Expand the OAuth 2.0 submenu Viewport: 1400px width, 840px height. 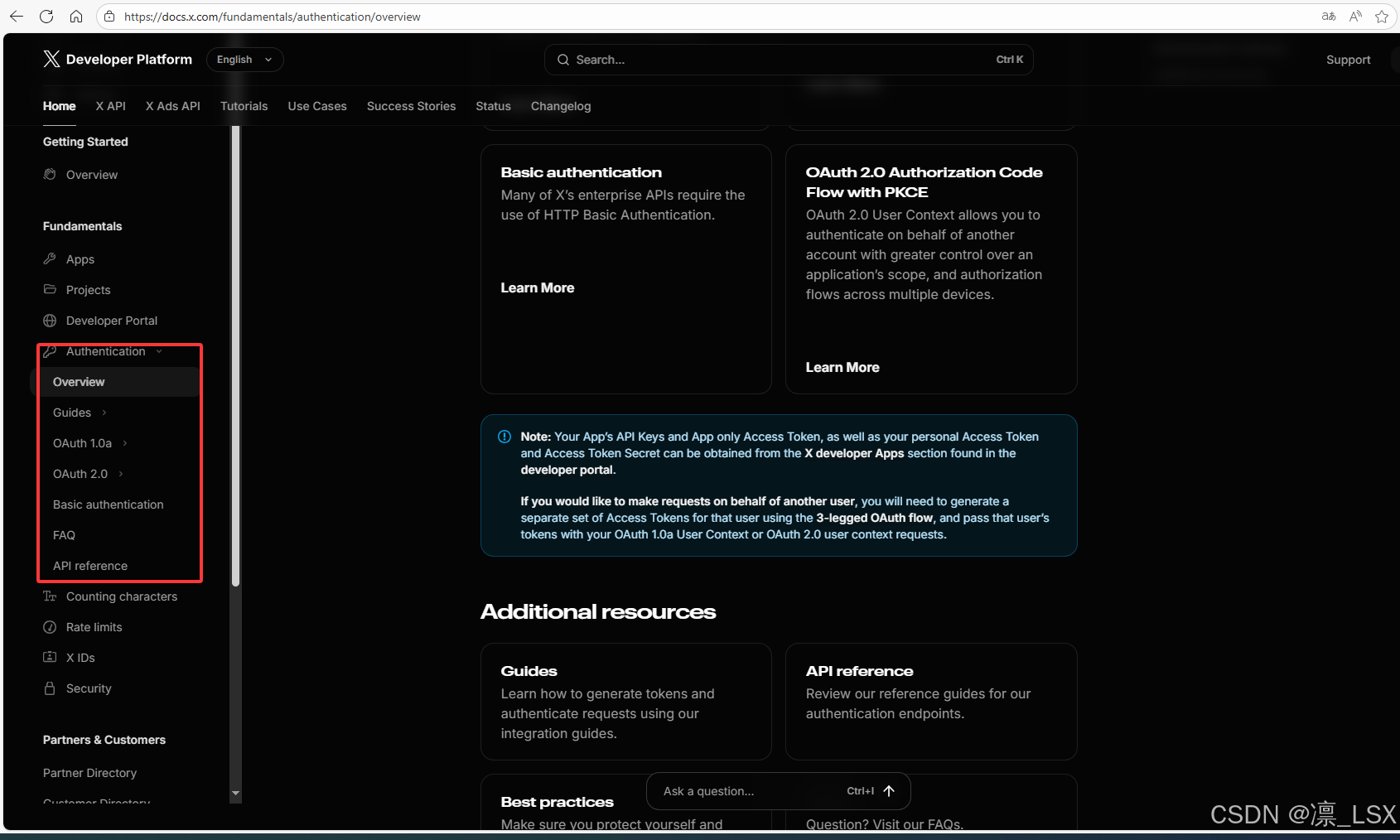pyautogui.click(x=121, y=474)
